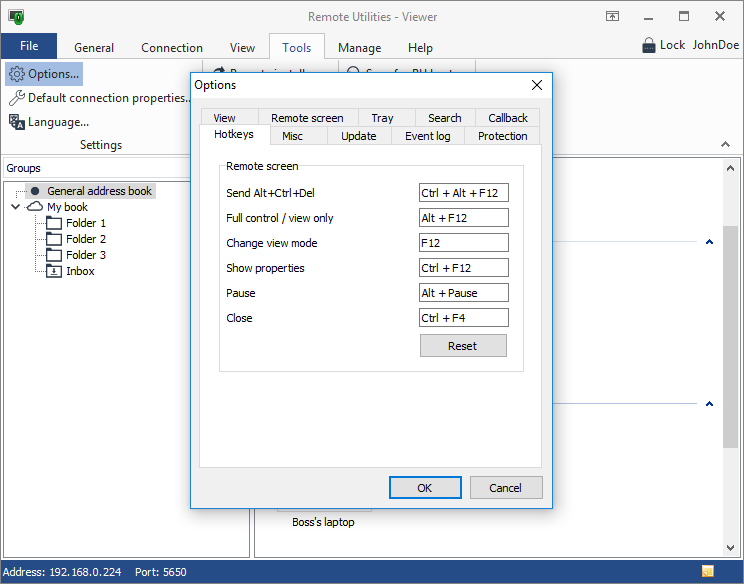
Task: Click the notification icon in status bar
Action: coord(708,572)
